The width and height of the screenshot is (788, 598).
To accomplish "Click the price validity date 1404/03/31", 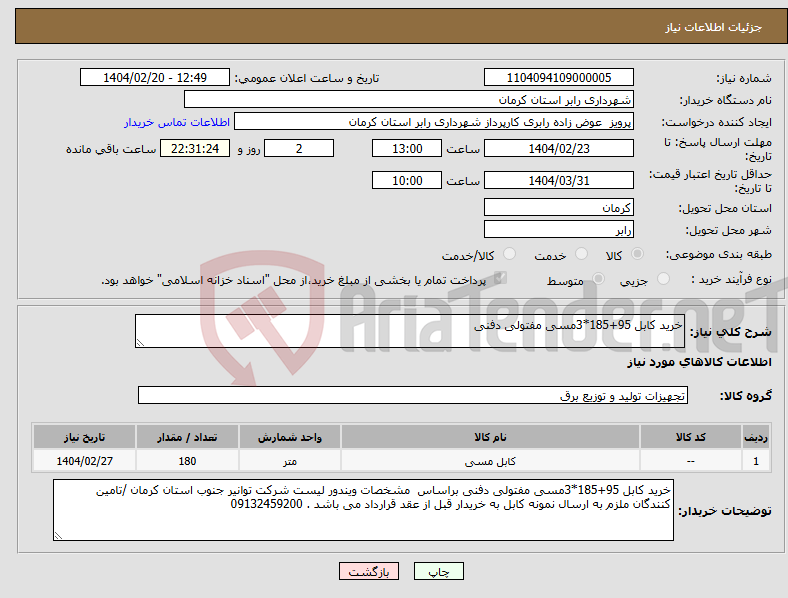I will click(558, 180).
